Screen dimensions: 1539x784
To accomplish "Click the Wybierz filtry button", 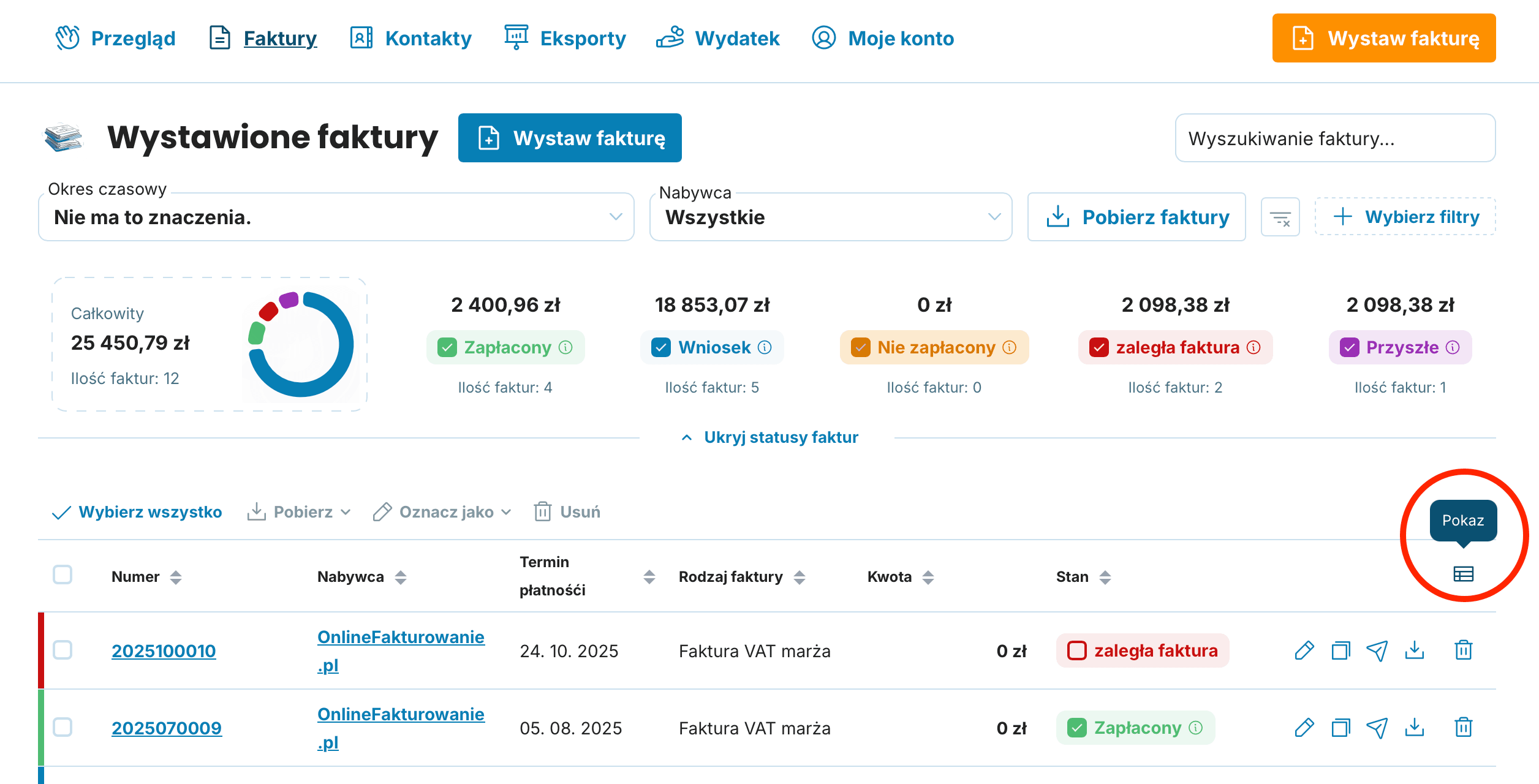I will point(1405,217).
